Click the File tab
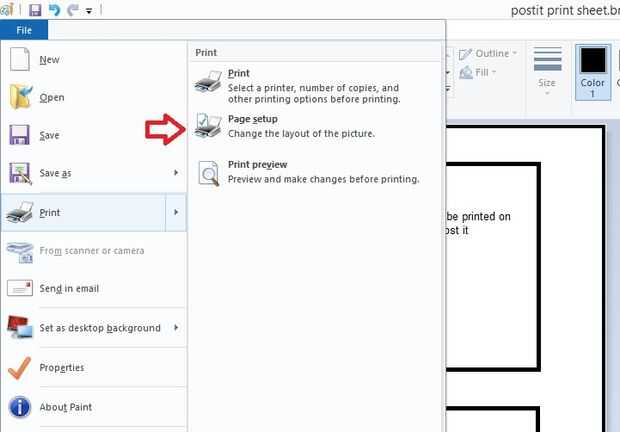 click(24, 30)
